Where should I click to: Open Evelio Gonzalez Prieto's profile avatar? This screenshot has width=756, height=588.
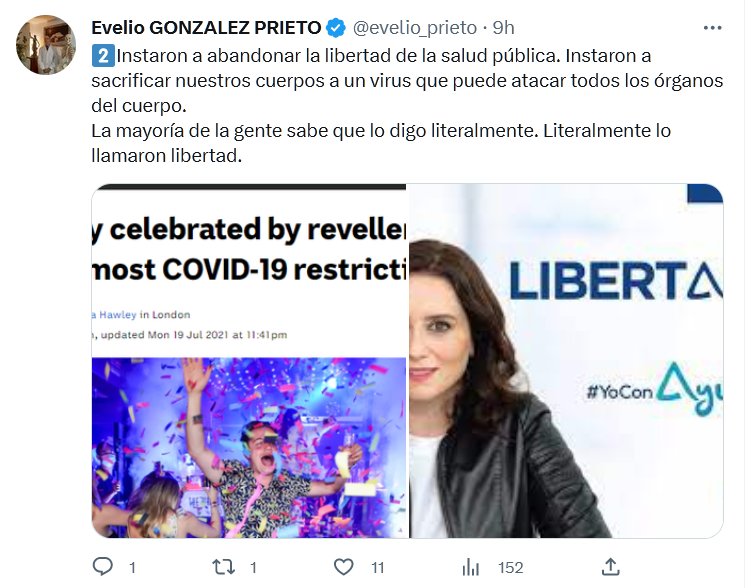(46, 45)
